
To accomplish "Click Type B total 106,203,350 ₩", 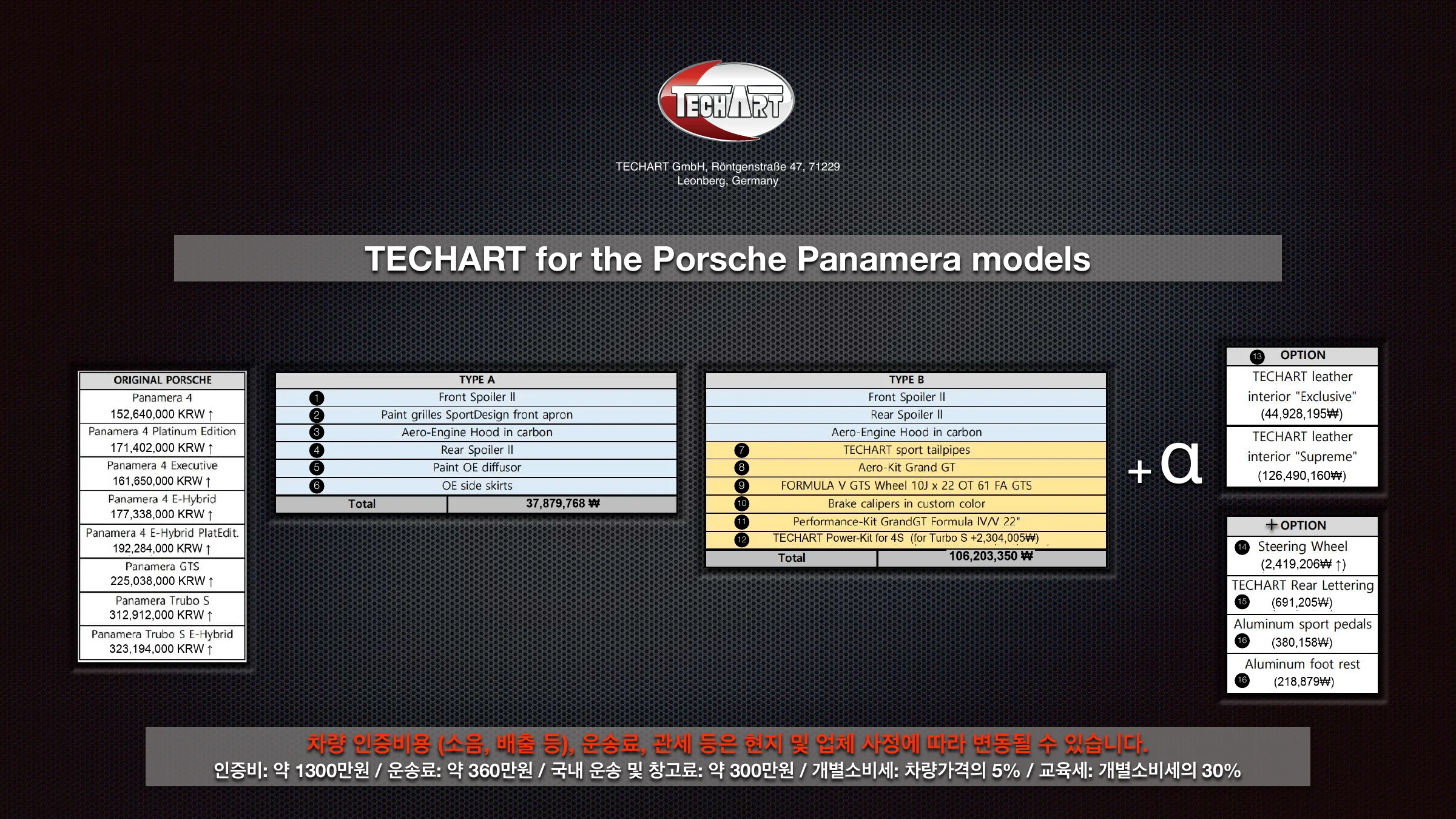I will [x=991, y=556].
